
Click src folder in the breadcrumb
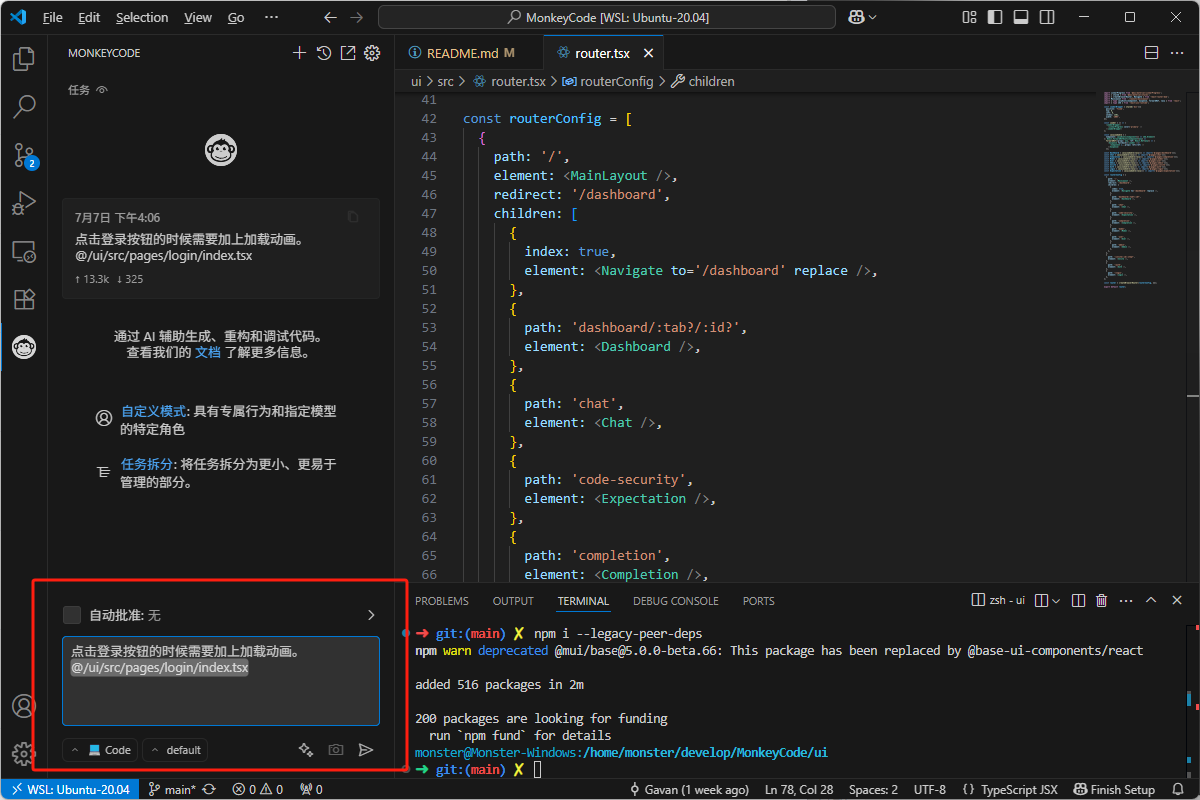(445, 81)
